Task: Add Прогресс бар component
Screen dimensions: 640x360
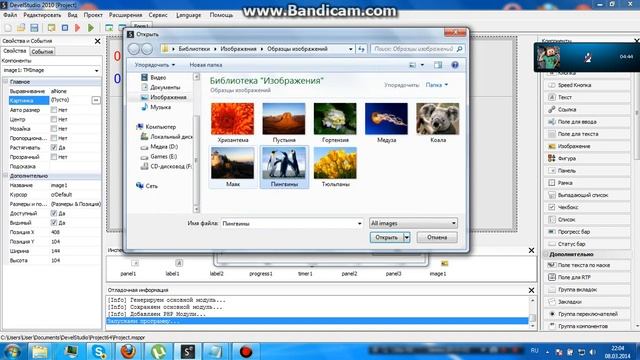Action: coord(587,232)
